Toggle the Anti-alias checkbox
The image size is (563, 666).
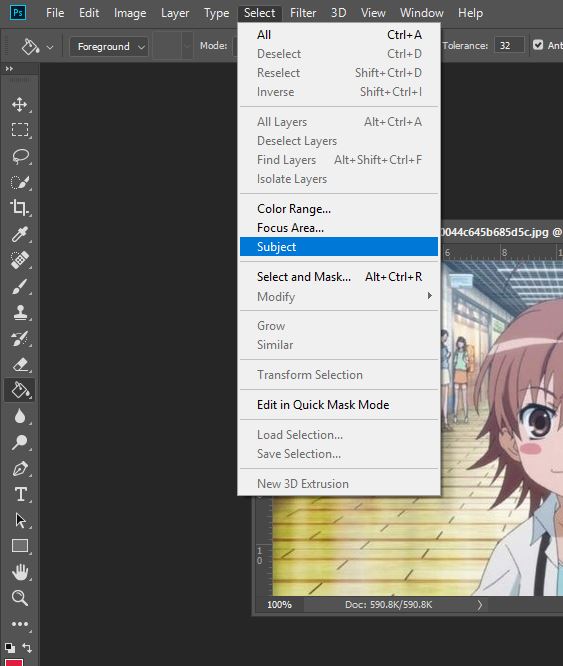pos(538,45)
